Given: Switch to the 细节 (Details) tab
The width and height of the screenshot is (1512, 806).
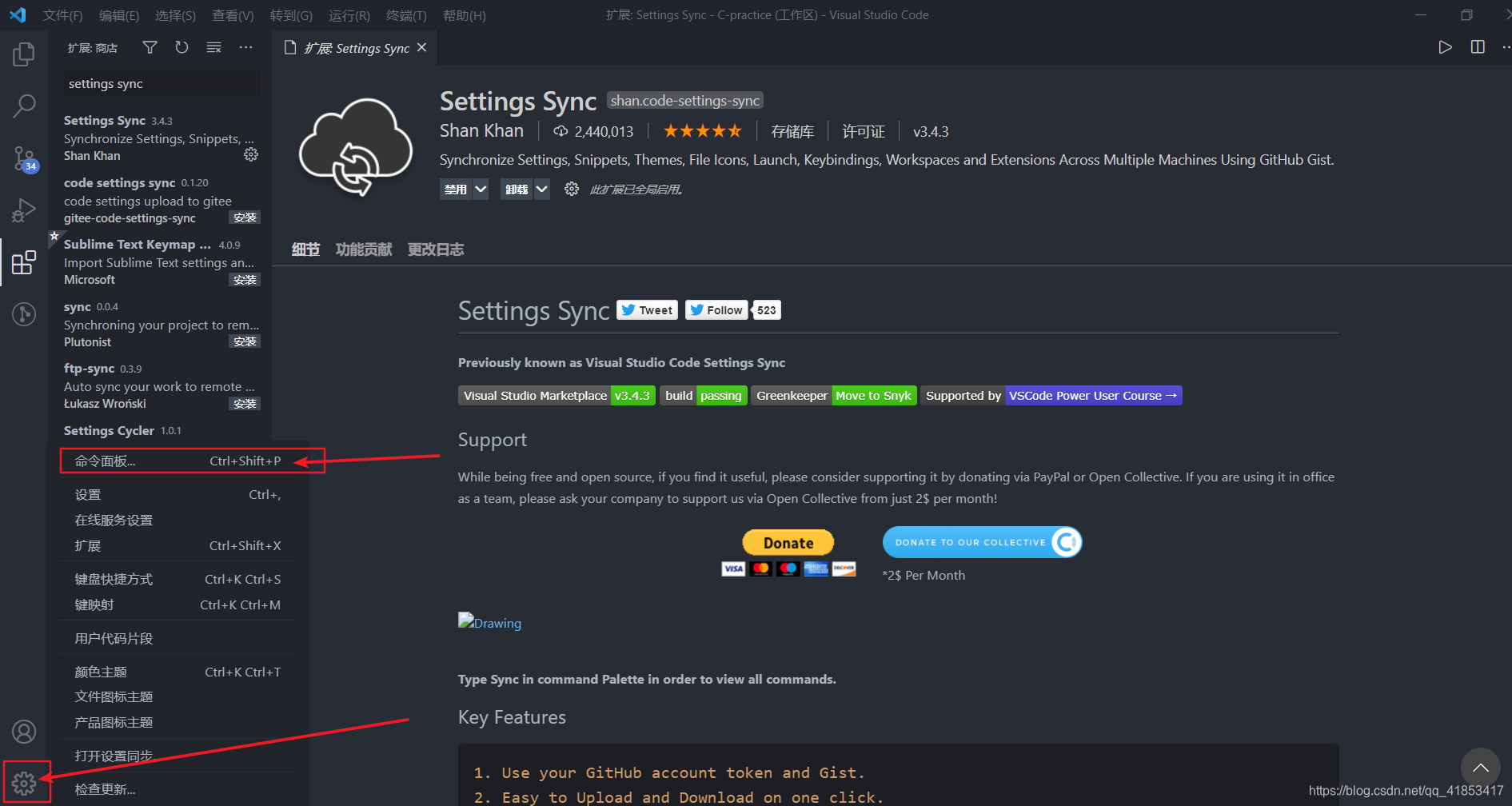Looking at the screenshot, I should click(305, 249).
